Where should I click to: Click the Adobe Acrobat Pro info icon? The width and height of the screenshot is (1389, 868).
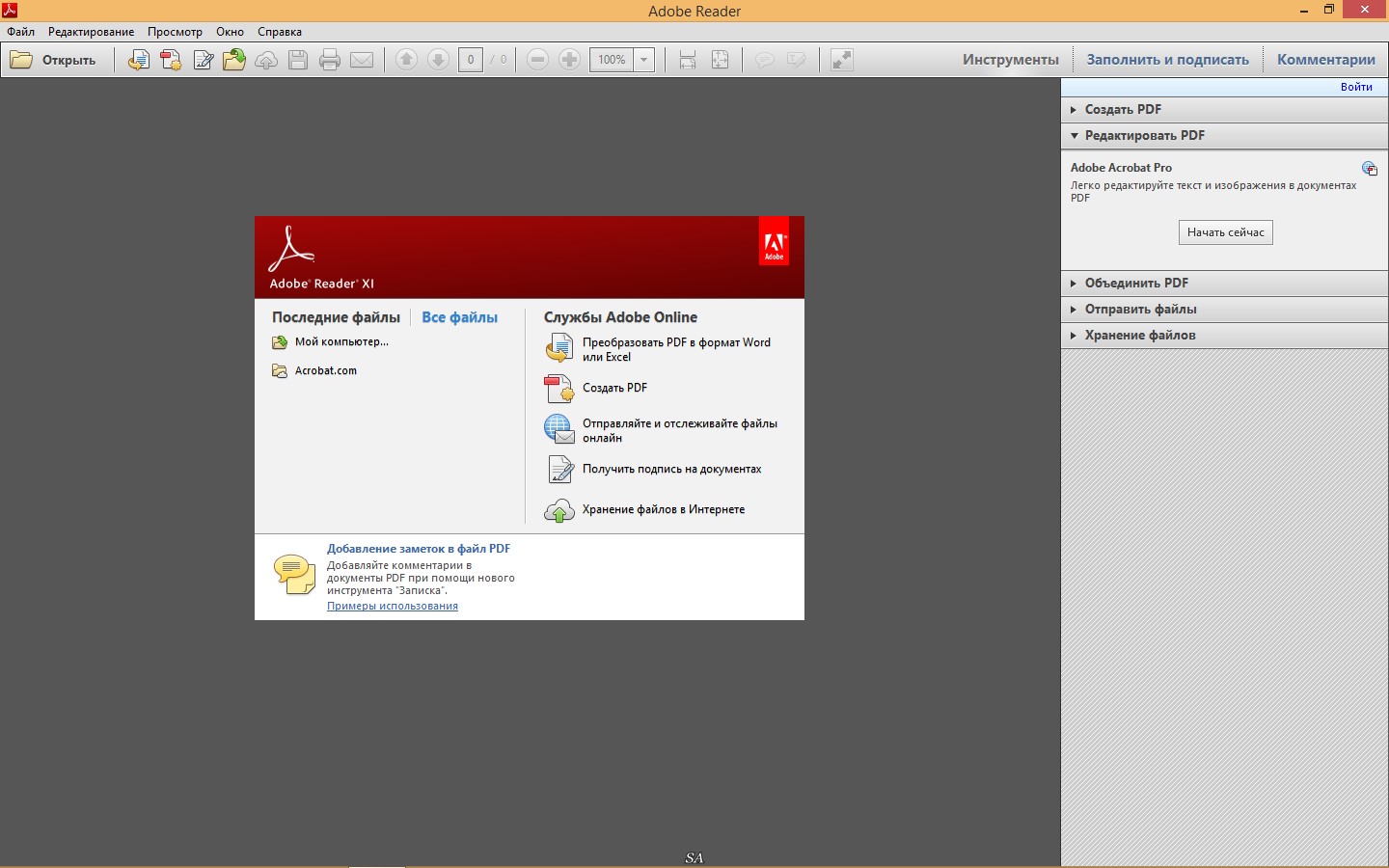point(1370,169)
